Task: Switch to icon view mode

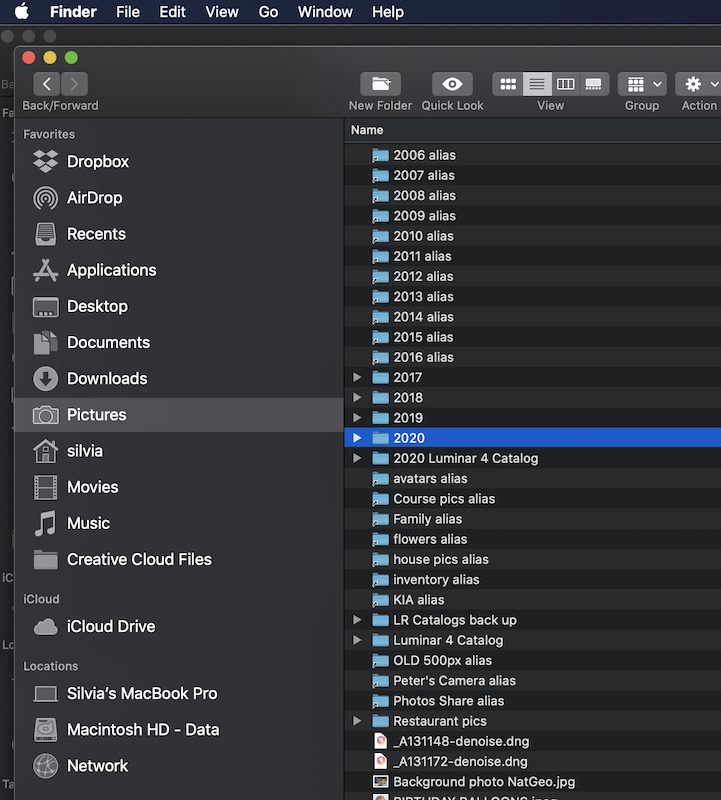Action: [508, 85]
